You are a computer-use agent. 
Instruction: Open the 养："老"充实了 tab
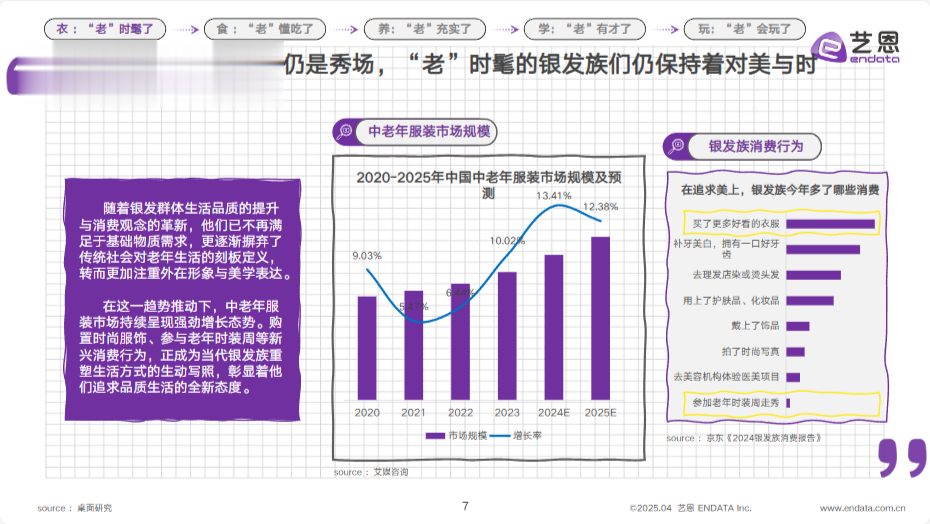coord(425,29)
